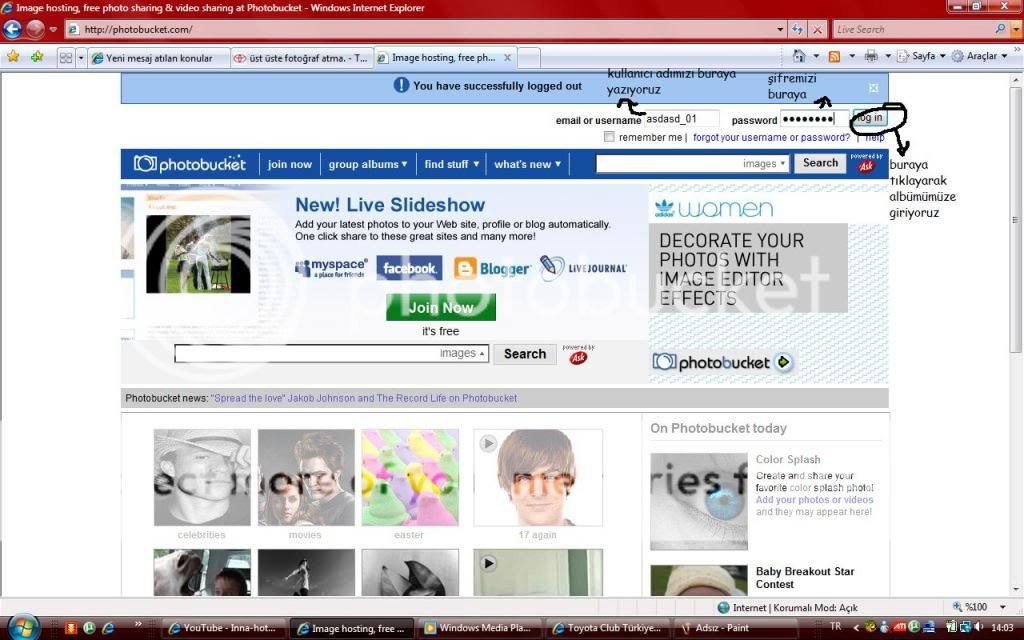This screenshot has width=1024, height=640.
Task: Click the Quick Tabs grid icon
Action: (65, 58)
